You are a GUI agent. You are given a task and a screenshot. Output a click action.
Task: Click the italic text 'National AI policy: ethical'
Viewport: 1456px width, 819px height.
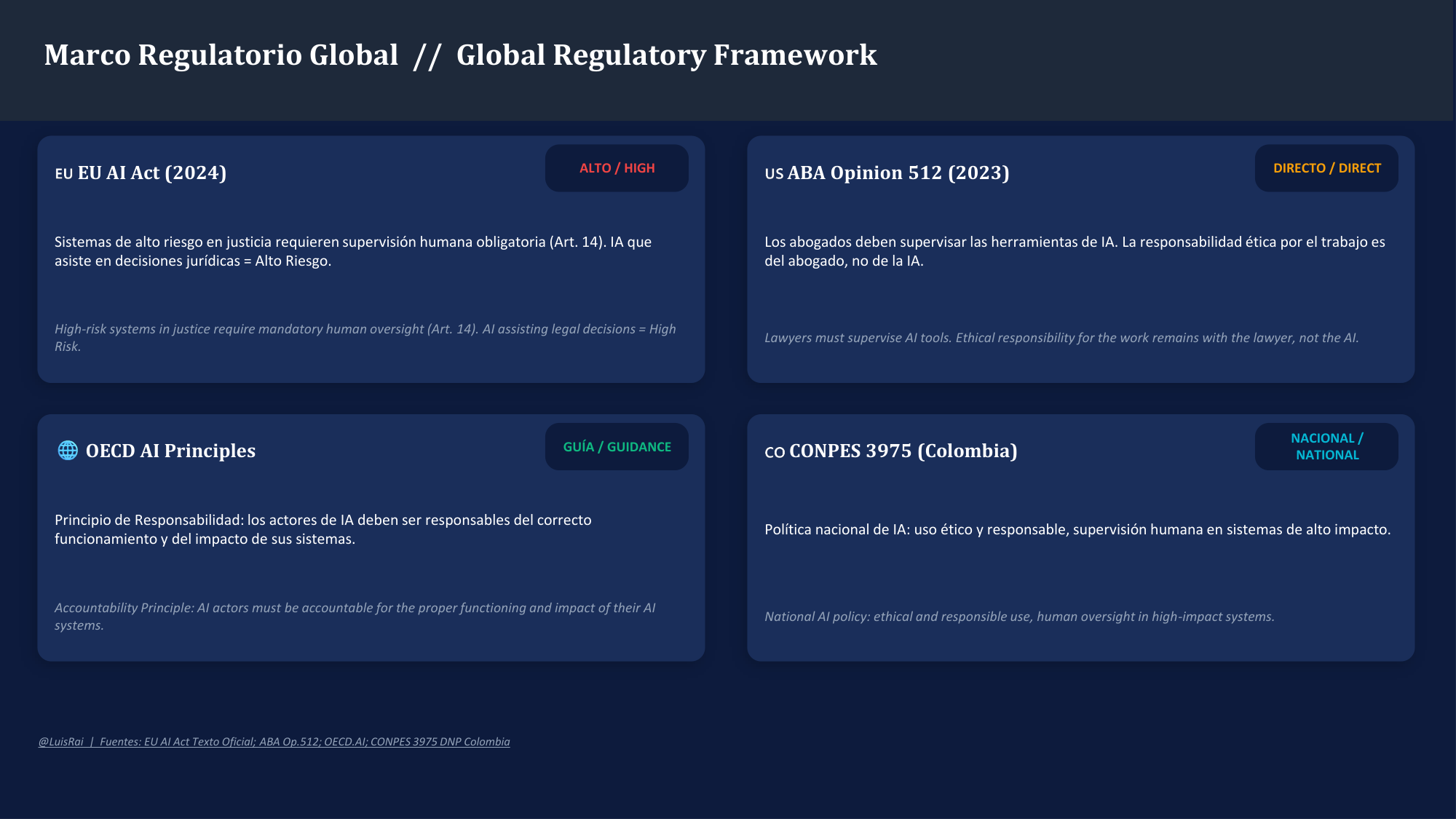pyautogui.click(x=1019, y=617)
